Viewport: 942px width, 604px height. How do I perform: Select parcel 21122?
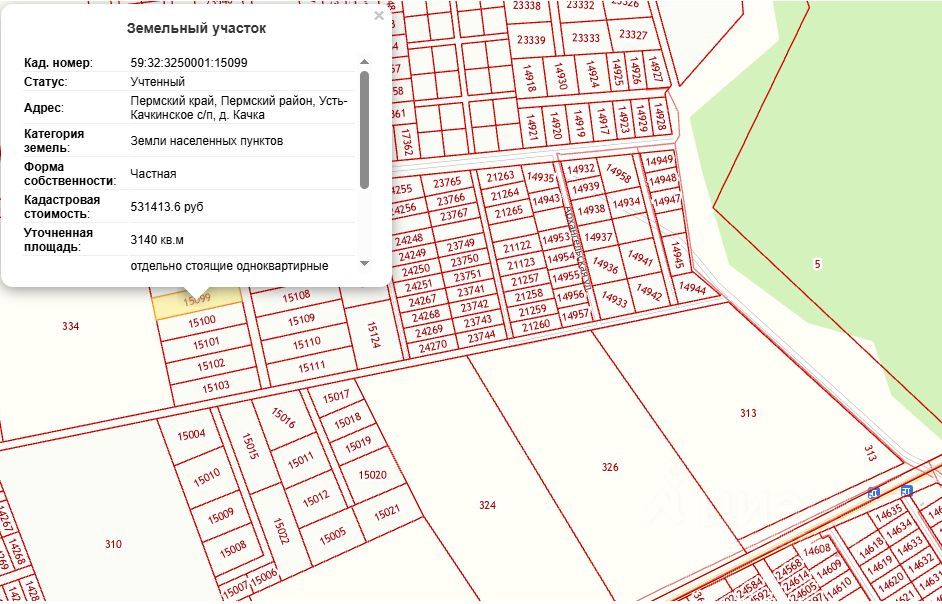pyautogui.click(x=517, y=246)
